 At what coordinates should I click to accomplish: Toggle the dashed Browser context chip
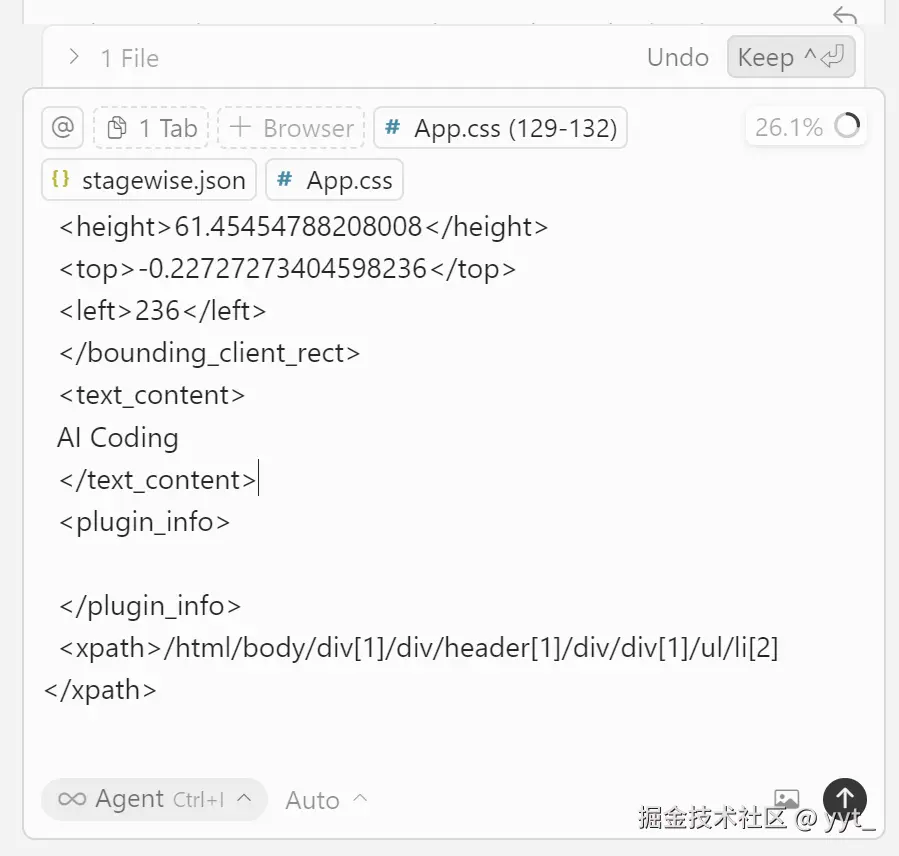pyautogui.click(x=291, y=128)
